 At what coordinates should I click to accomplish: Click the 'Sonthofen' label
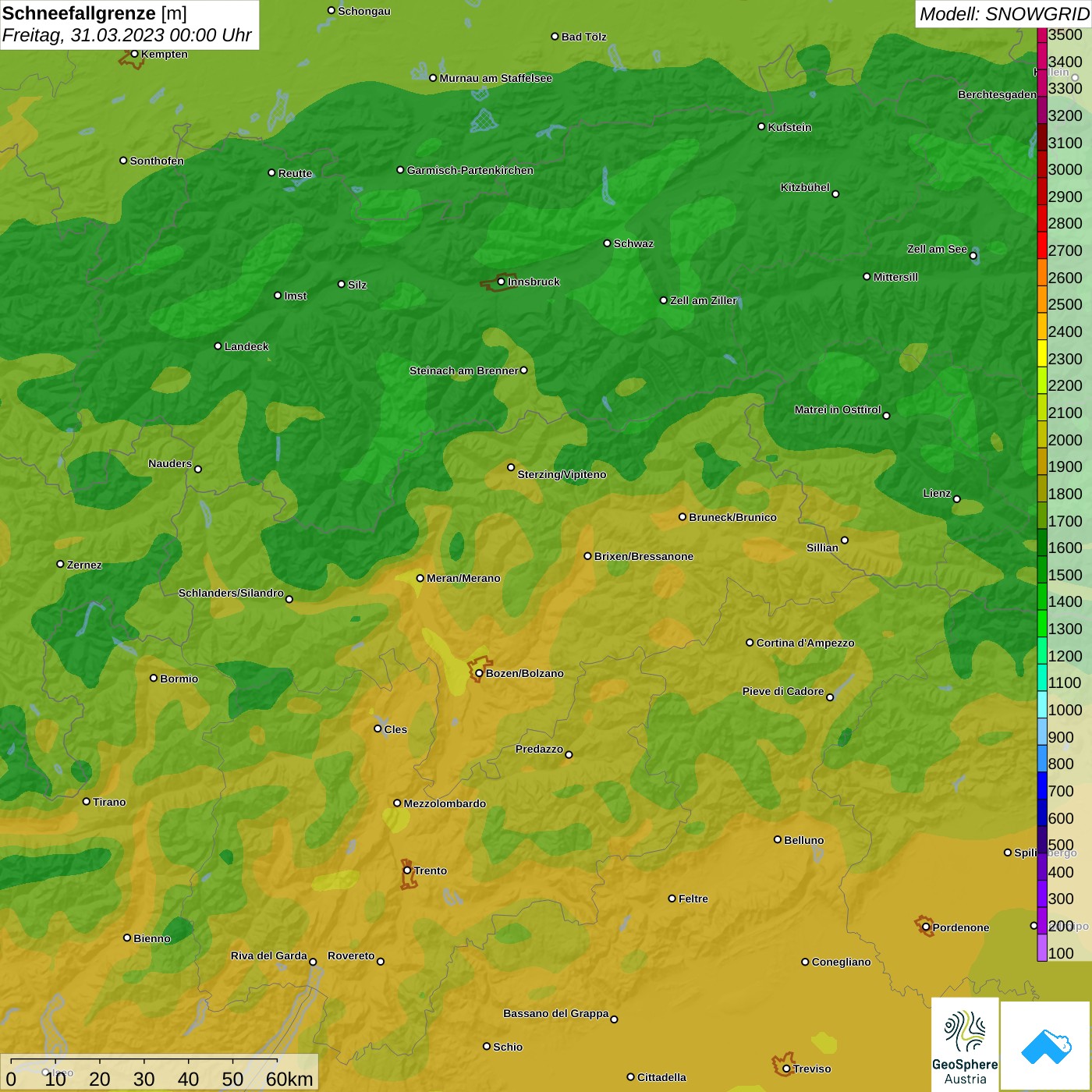coord(157,161)
